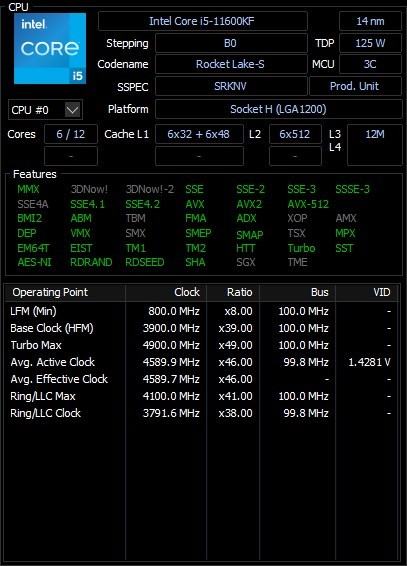This screenshot has width=407, height=566.
Task: Click the SMEP feature label
Action: pos(198,233)
